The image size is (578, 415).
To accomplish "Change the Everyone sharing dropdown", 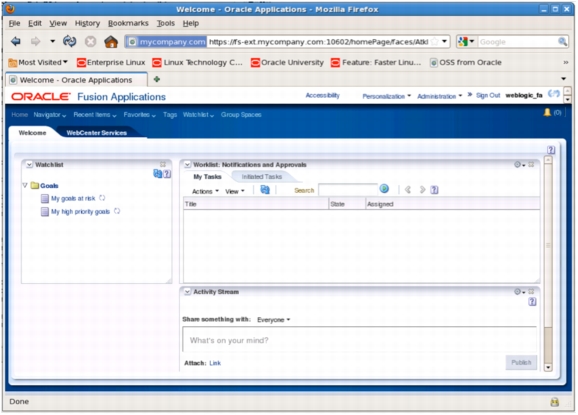I will click(274, 320).
